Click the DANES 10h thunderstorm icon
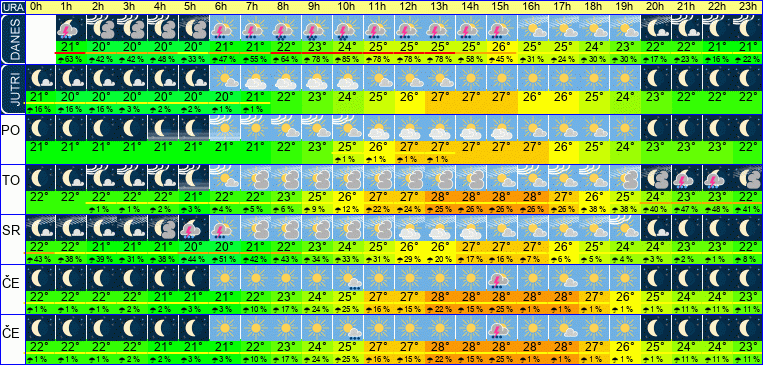Screen dimensions: 763x365 tap(347, 28)
